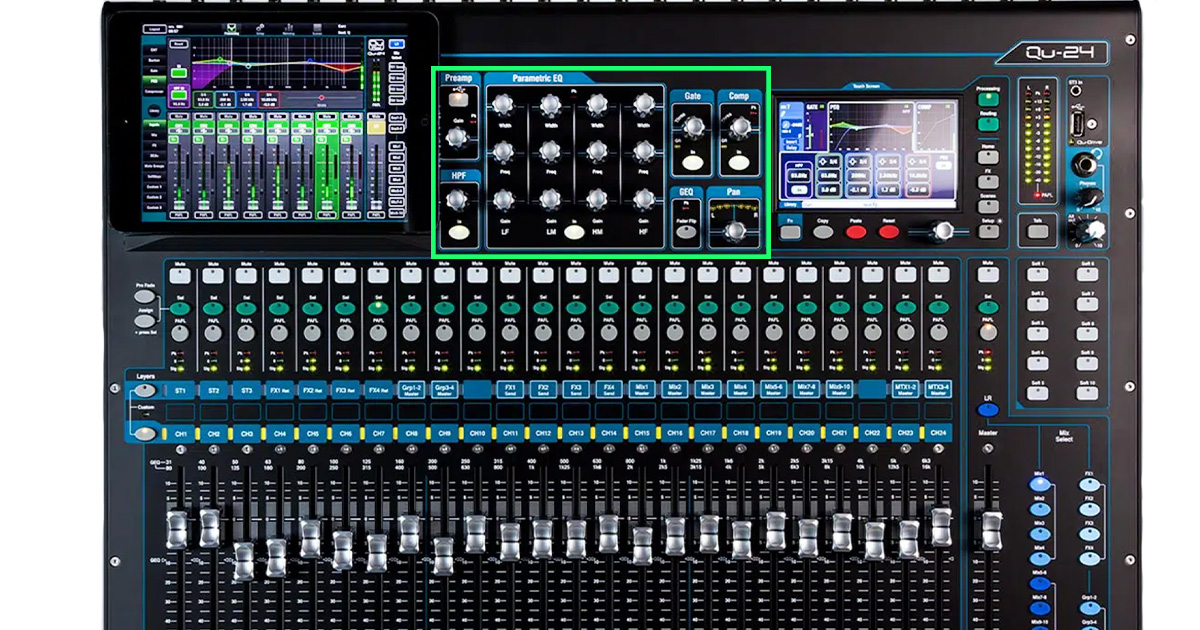Select FX1 in Mix Select
The width and height of the screenshot is (1200, 630).
point(1088,482)
